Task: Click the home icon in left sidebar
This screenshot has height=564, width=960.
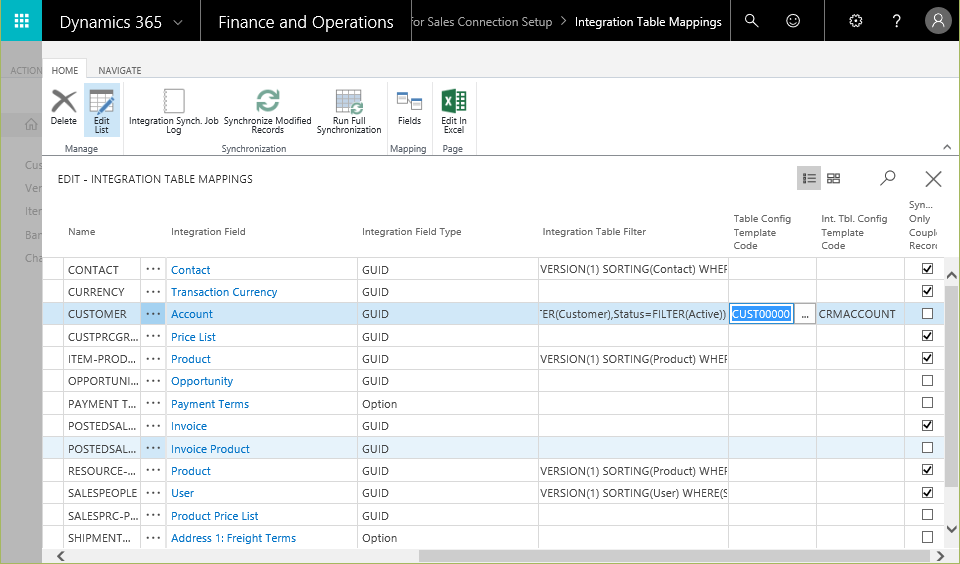Action: click(x=31, y=124)
